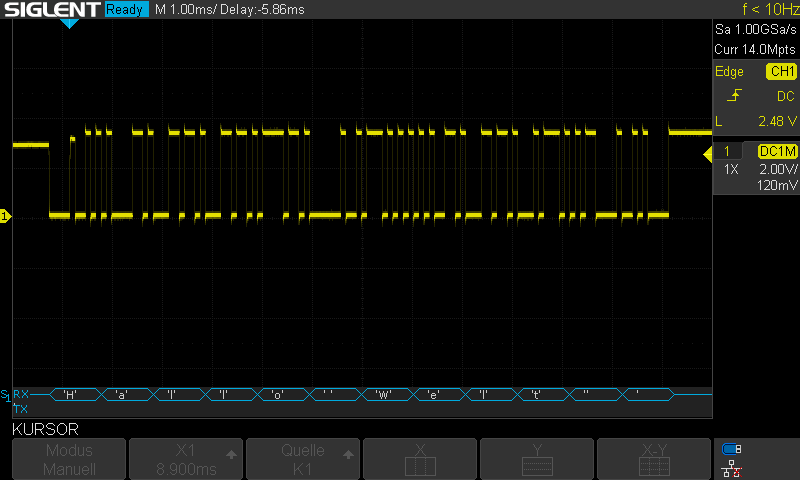The image size is (800, 480).
Task: Select the X1 8.900ms cursor softkey
Action: pos(186,459)
